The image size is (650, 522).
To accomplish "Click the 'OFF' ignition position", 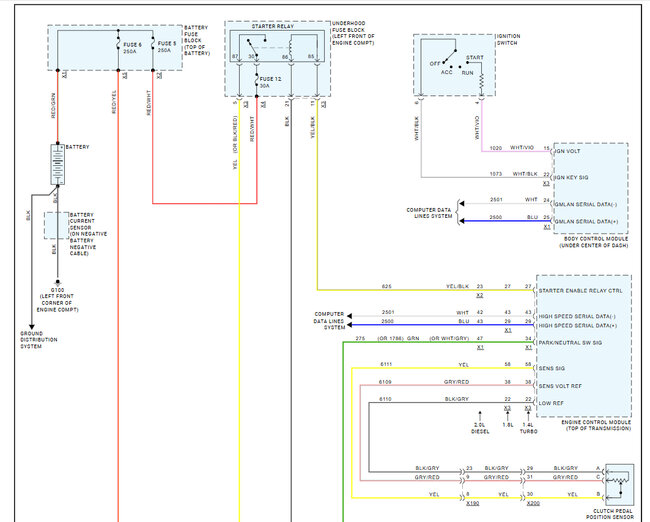I will point(434,64).
